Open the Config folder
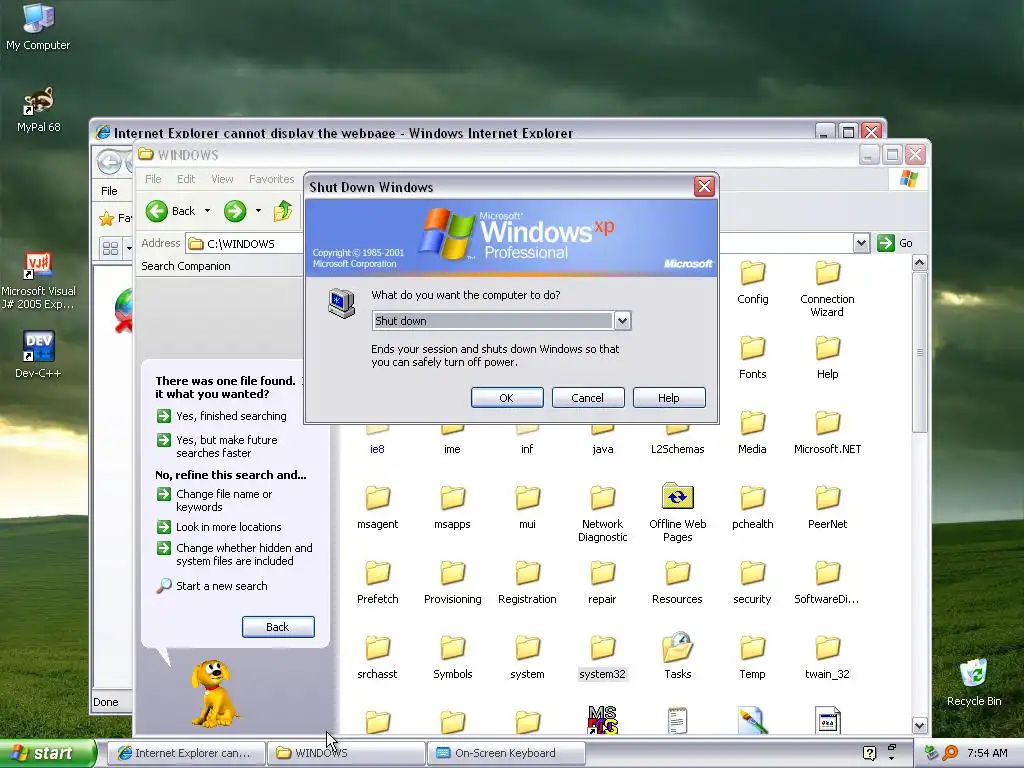Screen dimensions: 1024x768 [752, 282]
